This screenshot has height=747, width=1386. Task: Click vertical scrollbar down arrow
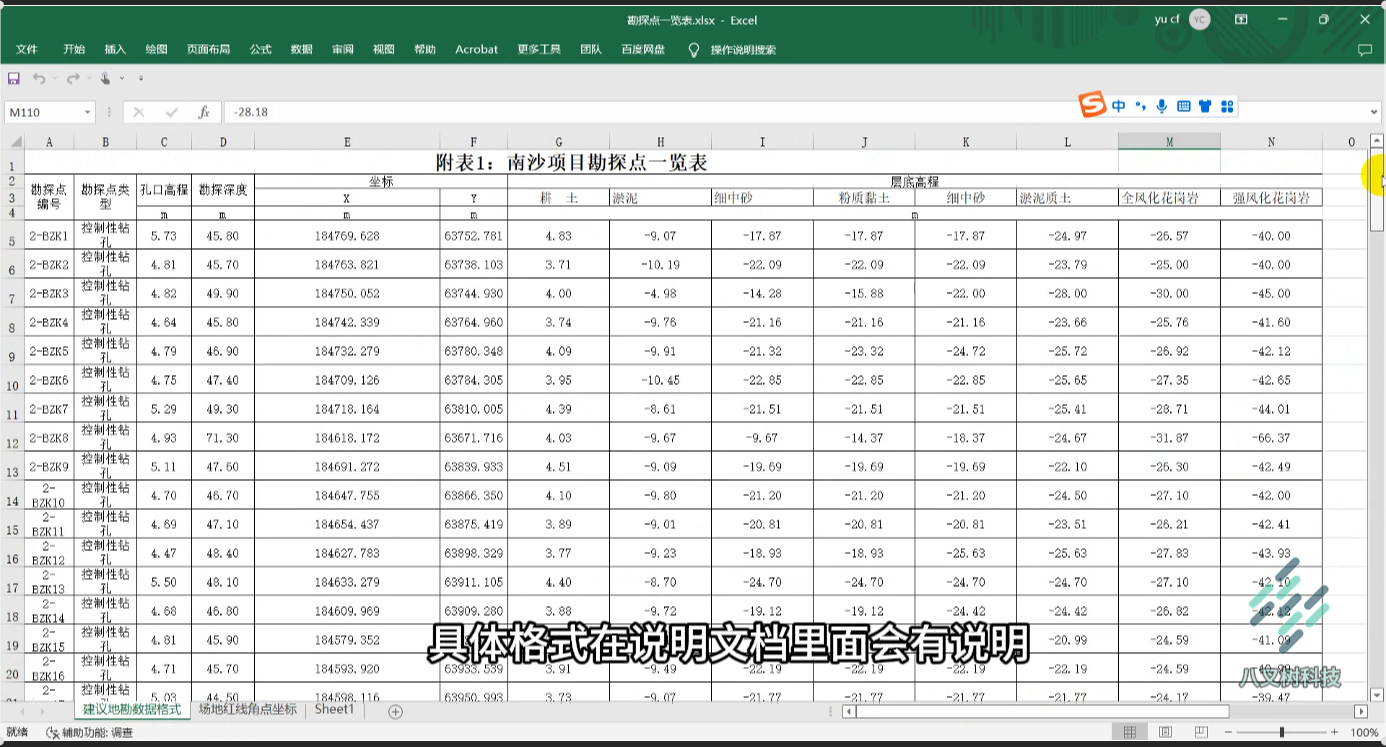tap(1377, 695)
